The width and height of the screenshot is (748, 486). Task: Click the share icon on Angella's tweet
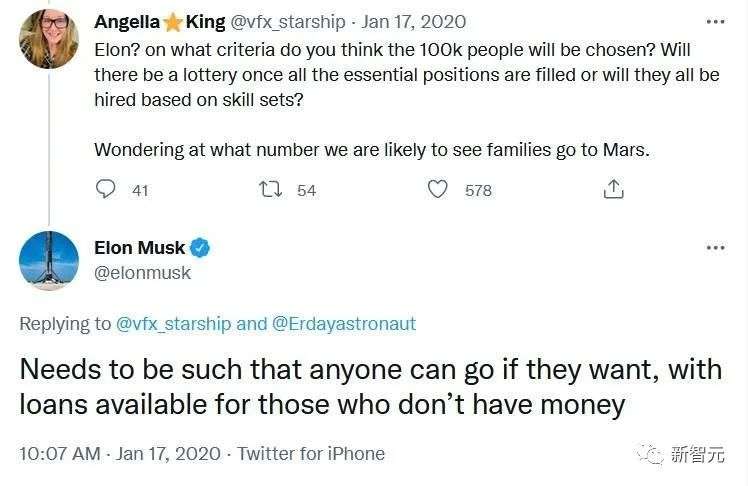tap(614, 189)
